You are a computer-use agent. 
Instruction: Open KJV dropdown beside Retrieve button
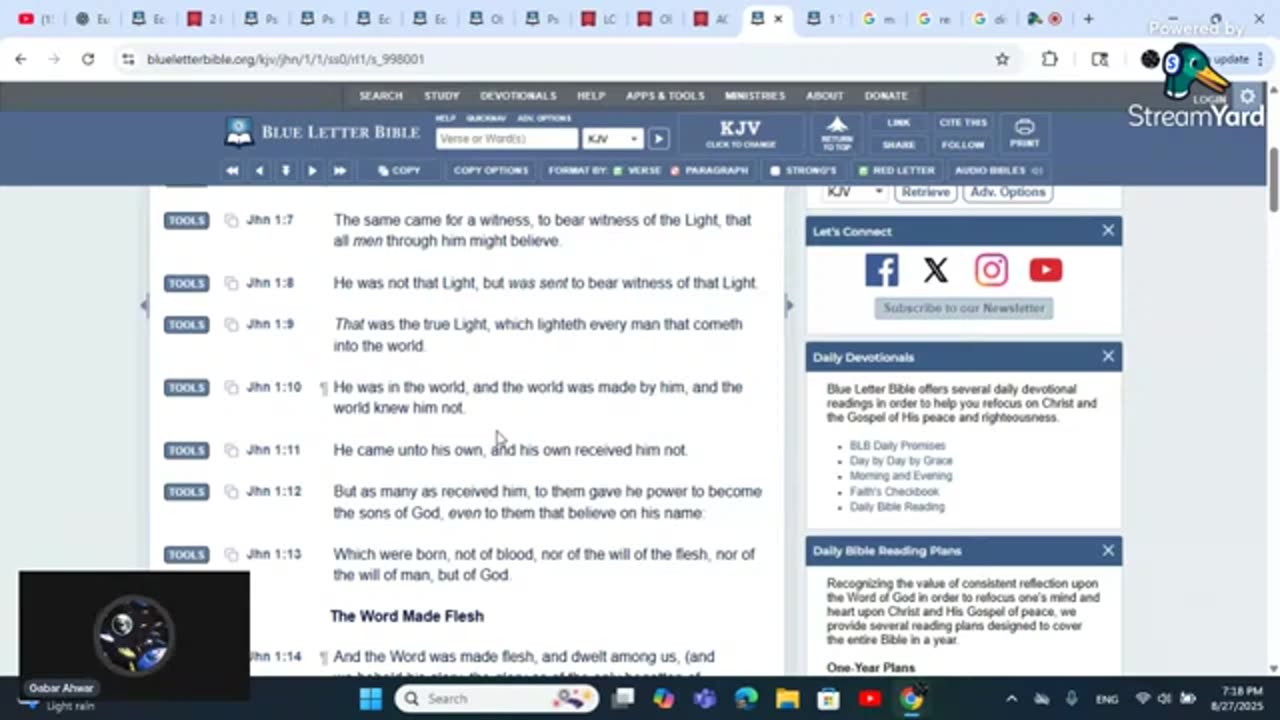(x=855, y=192)
